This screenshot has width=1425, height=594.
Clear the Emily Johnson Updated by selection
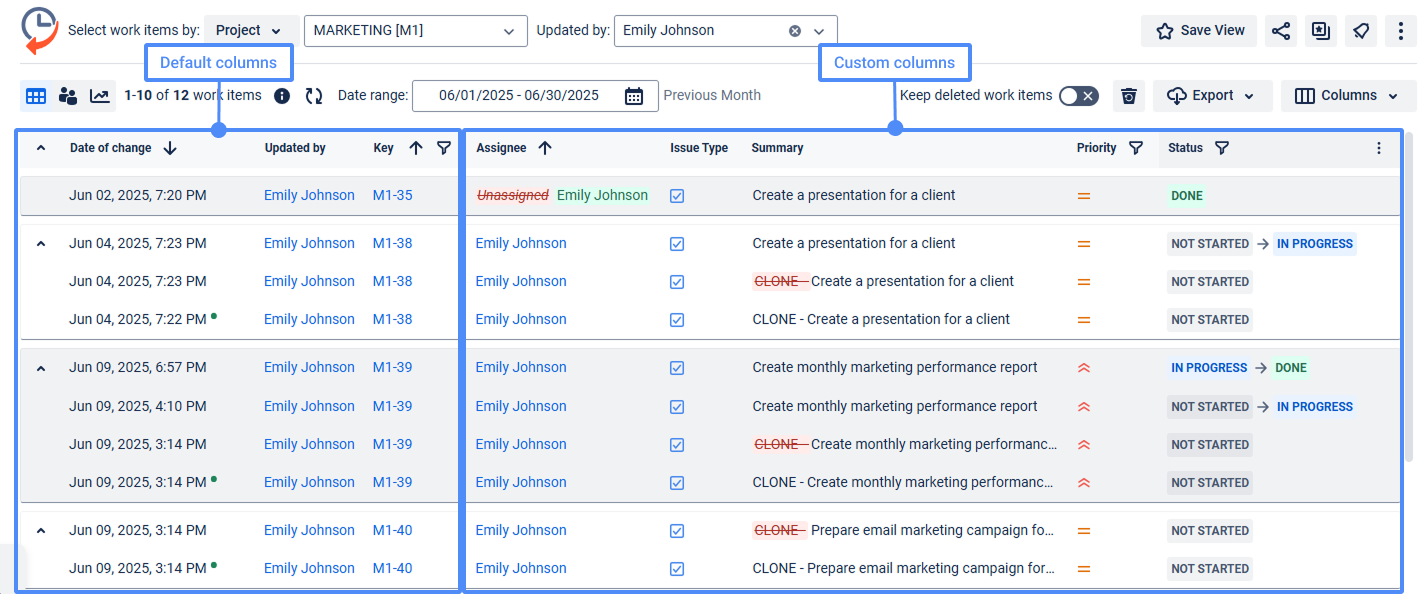click(795, 31)
